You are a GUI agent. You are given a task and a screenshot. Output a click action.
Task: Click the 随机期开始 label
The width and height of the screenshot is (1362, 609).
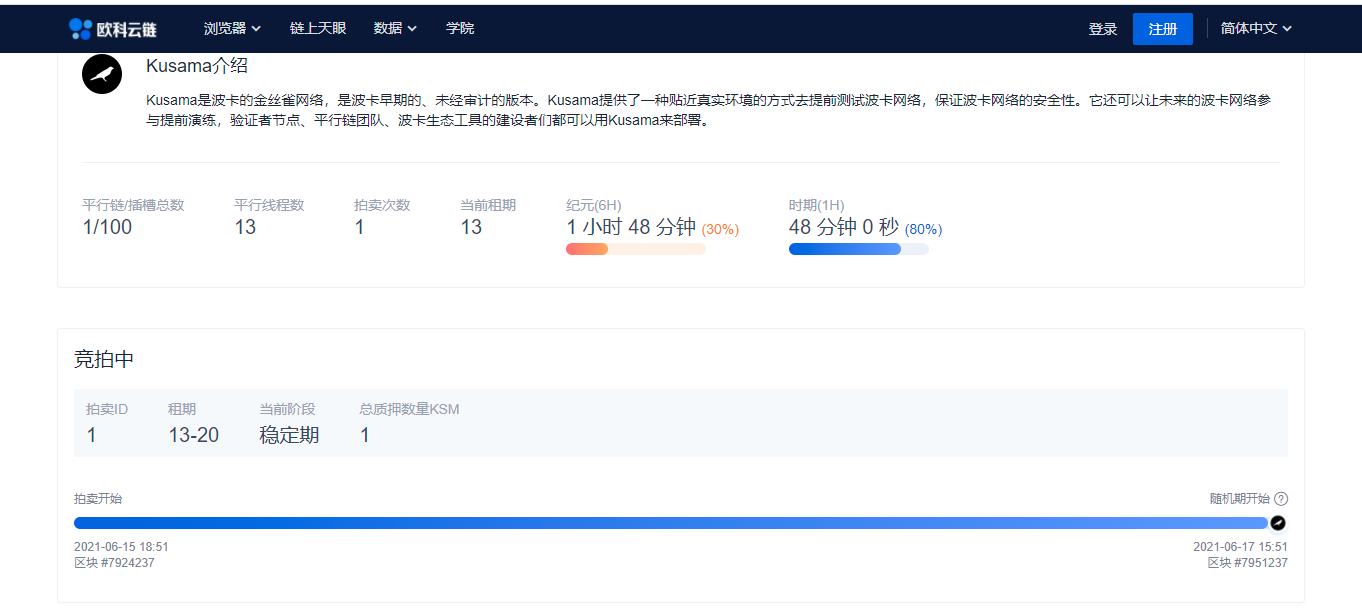coord(1240,499)
